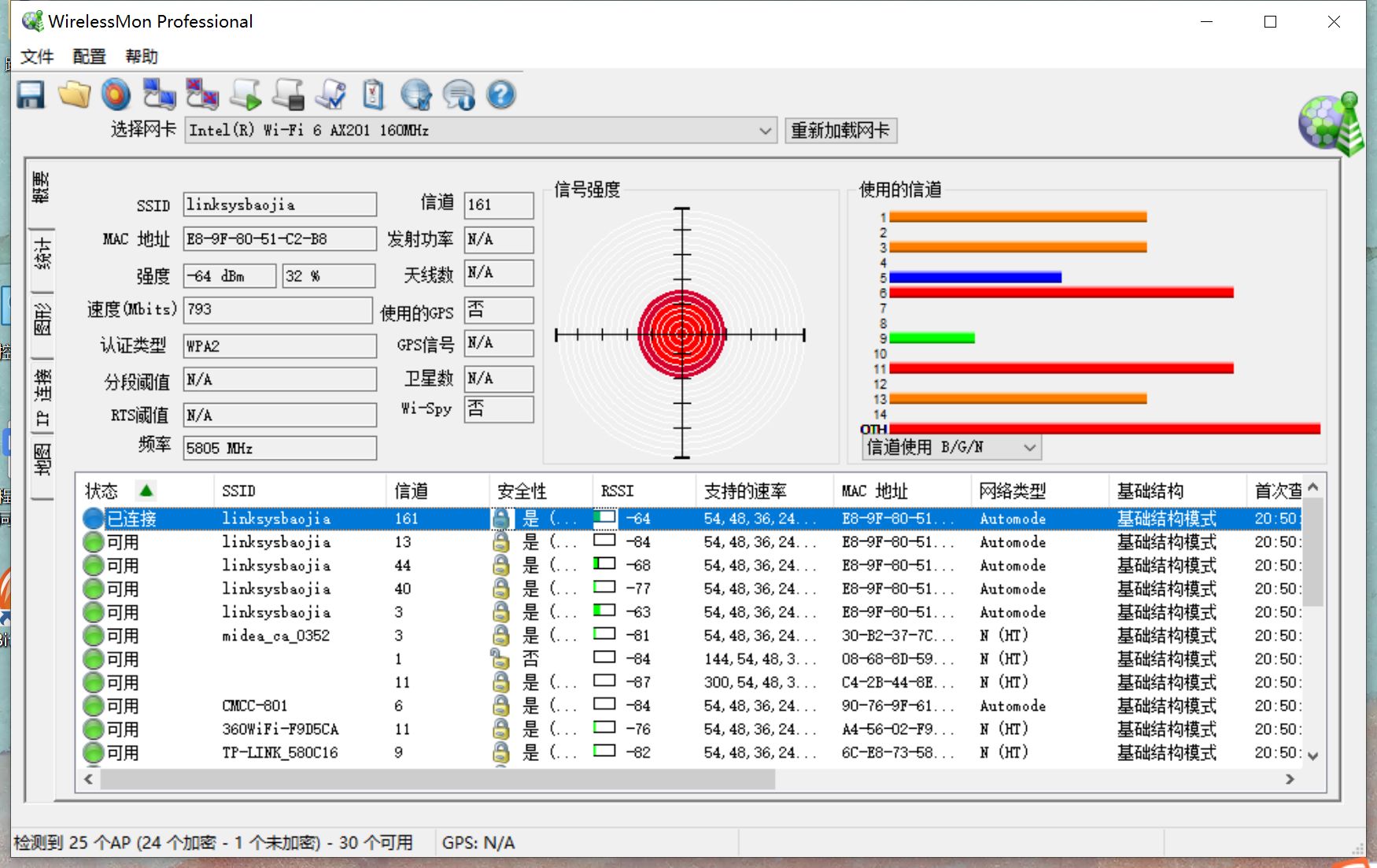Click the list's vertical scroll down arrow
1377x868 pixels.
[x=1312, y=755]
